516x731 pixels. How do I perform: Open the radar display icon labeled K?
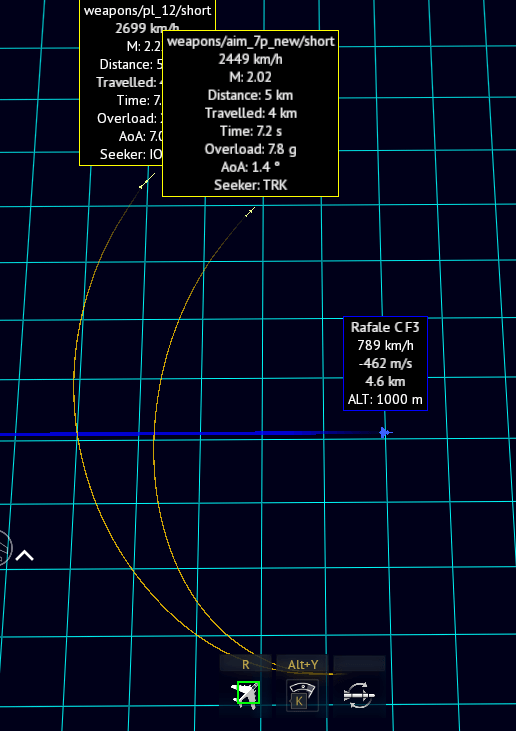tap(302, 696)
